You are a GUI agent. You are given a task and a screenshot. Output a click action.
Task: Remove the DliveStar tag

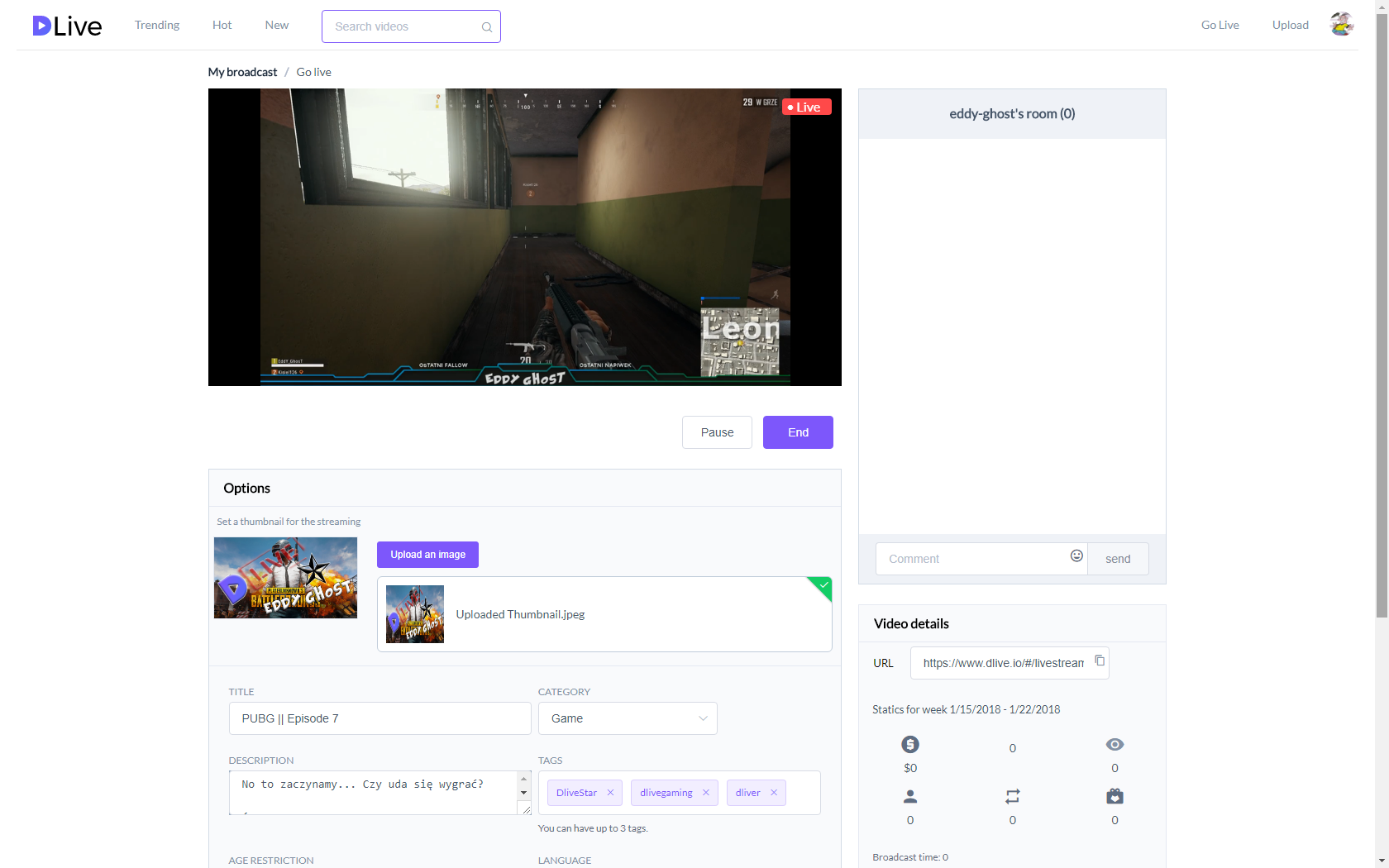point(610,793)
